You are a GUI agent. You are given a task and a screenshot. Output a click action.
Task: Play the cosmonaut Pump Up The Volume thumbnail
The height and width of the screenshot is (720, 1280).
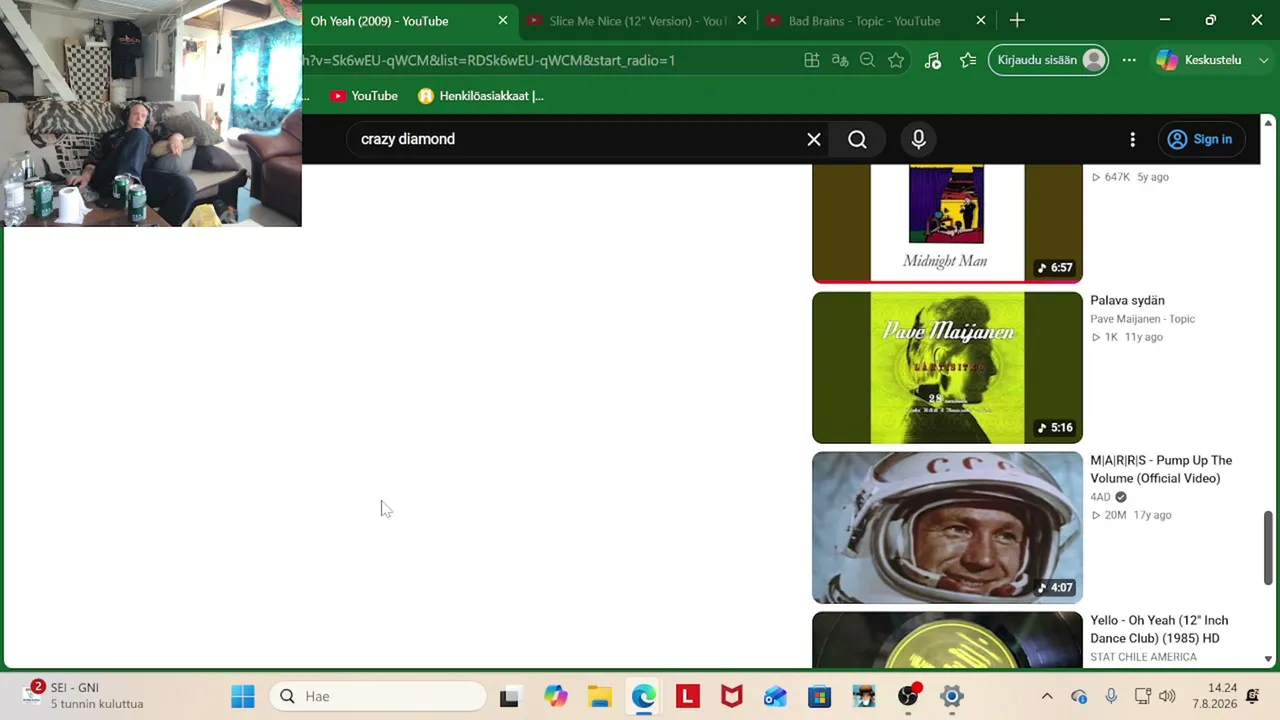(947, 528)
